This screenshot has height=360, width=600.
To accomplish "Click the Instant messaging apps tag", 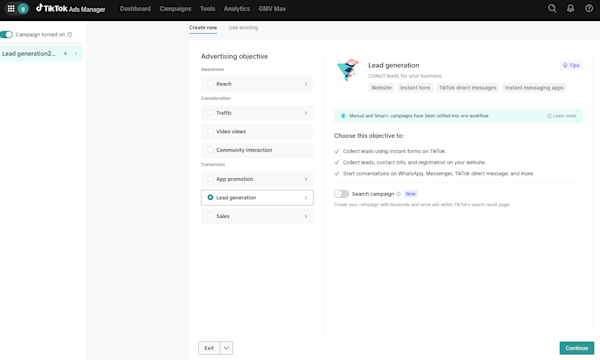I will coord(534,88).
